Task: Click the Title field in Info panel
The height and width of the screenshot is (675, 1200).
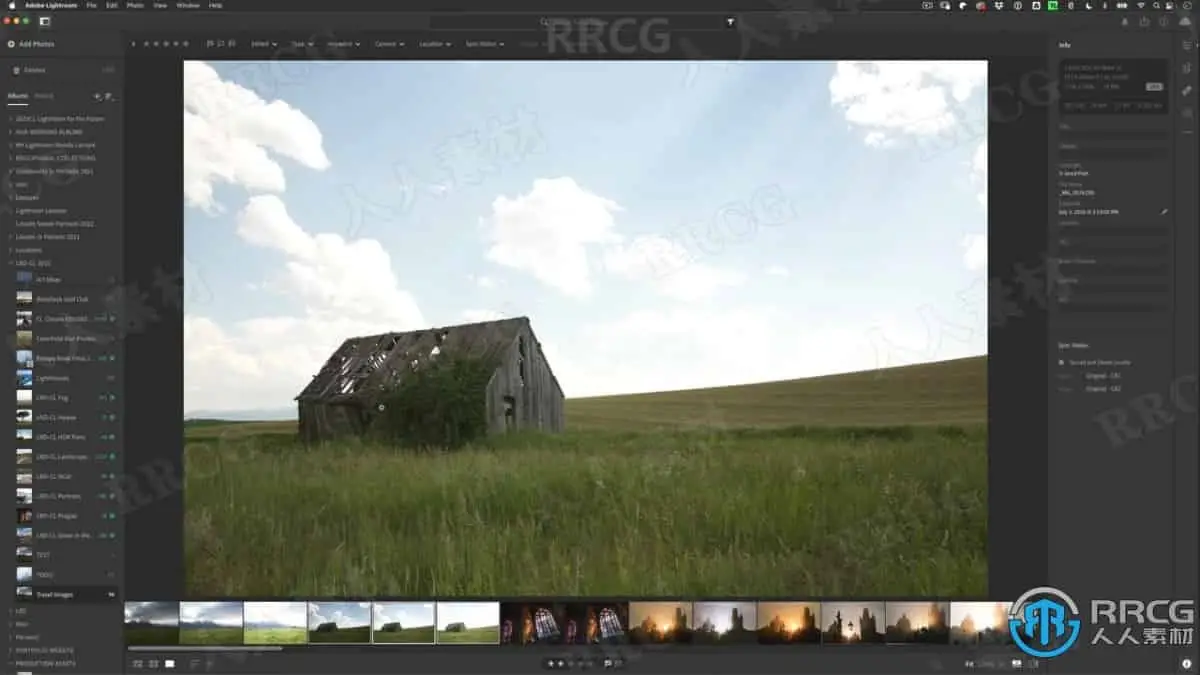Action: click(1113, 135)
